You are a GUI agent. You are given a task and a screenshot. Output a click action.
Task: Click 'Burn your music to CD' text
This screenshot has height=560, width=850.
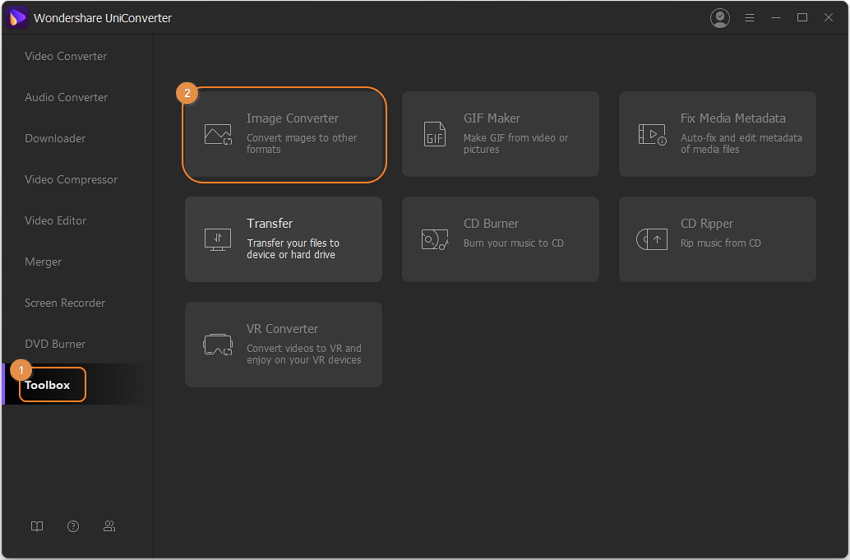click(513, 243)
